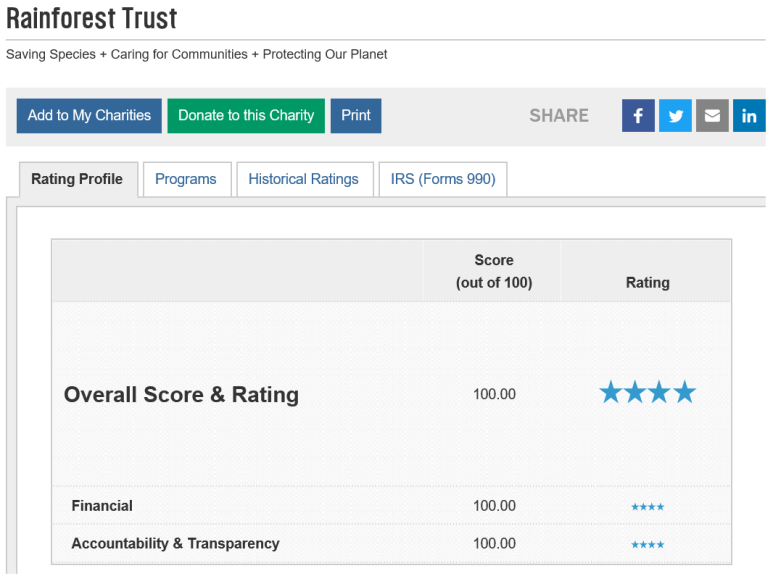Screen dimensions: 773x584
Task: Open the IRS (Forms 990) tab
Action: click(x=443, y=179)
